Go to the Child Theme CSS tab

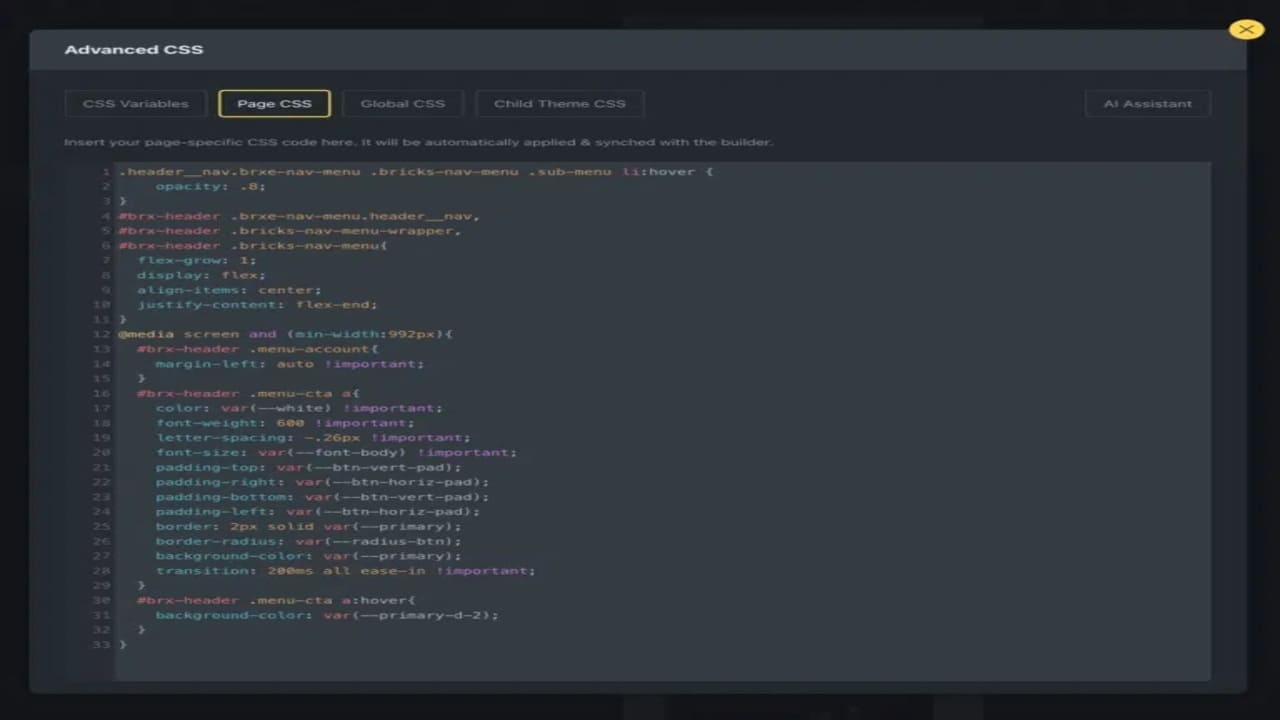click(559, 104)
